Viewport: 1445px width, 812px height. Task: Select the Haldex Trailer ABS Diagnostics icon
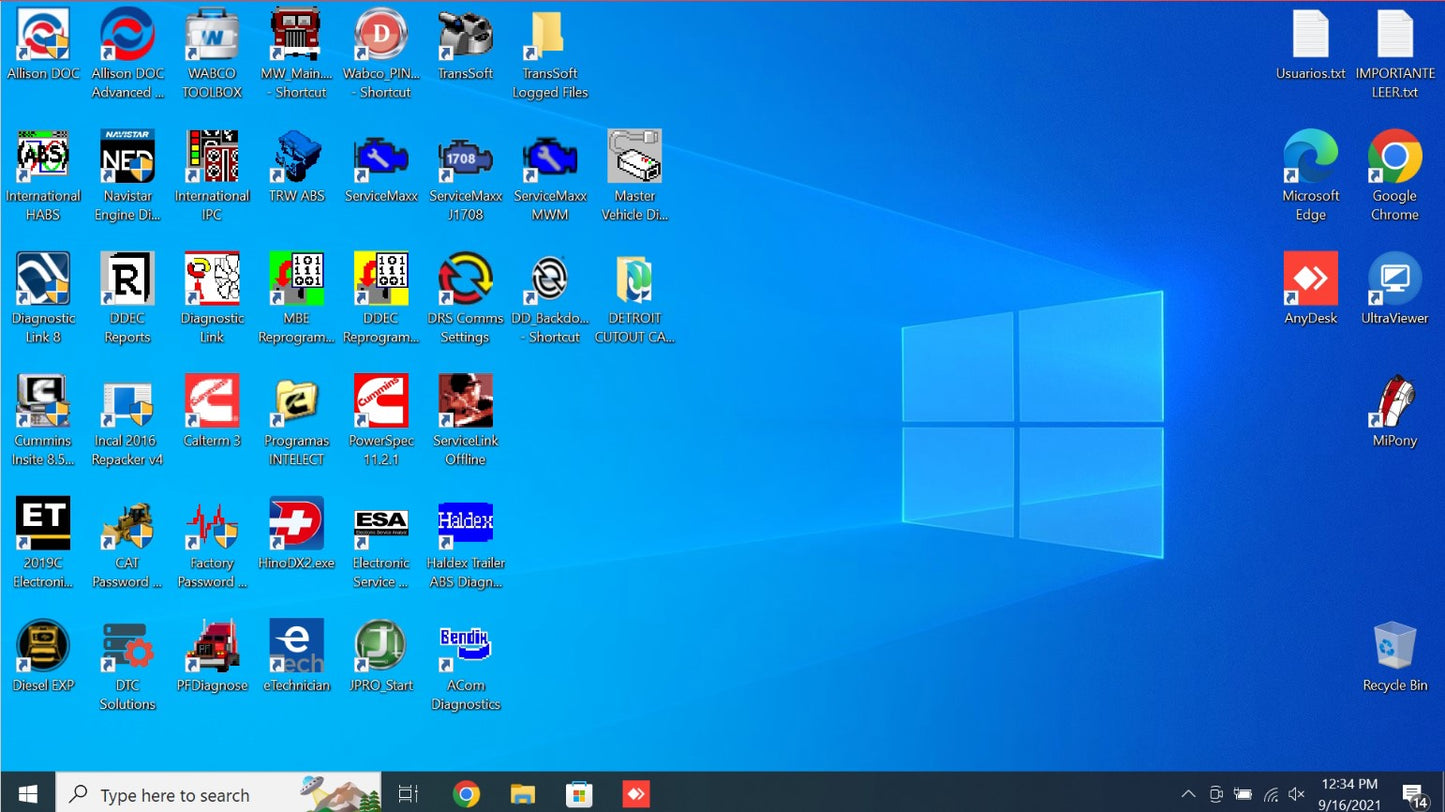coord(465,524)
